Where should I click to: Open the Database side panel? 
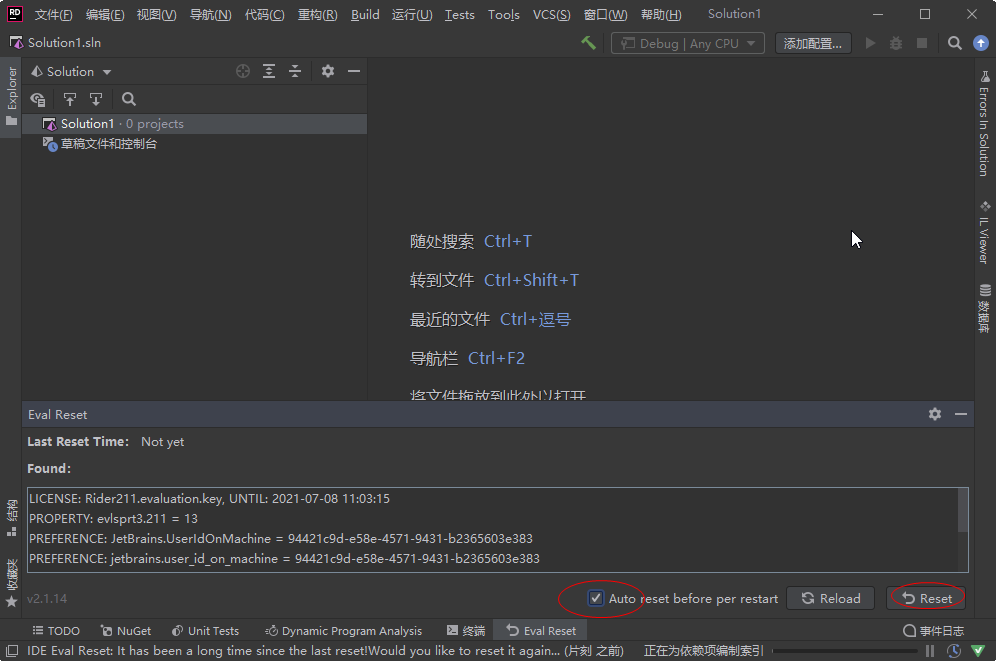coord(984,308)
